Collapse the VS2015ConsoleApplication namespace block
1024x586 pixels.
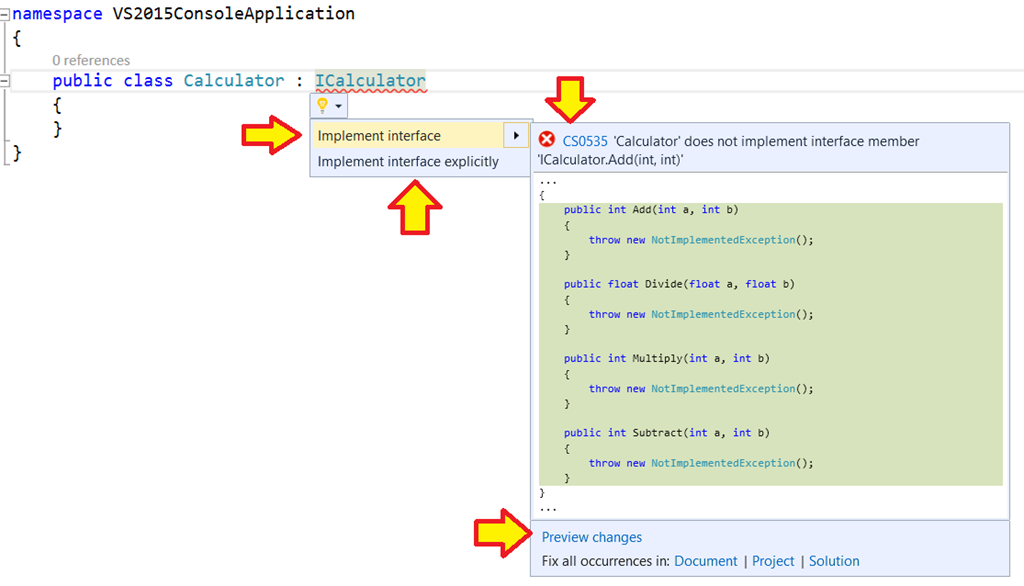(5, 15)
